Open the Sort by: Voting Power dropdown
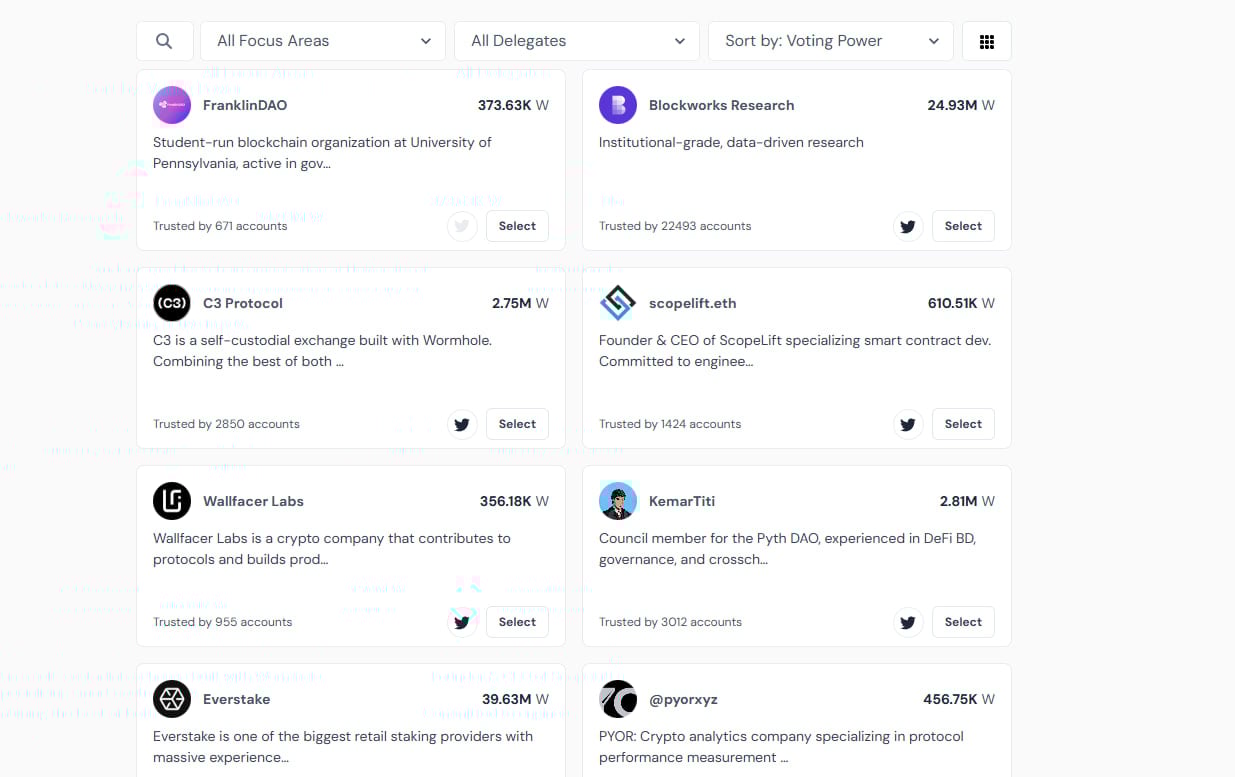The width and height of the screenshot is (1235, 777). pyautogui.click(x=831, y=41)
